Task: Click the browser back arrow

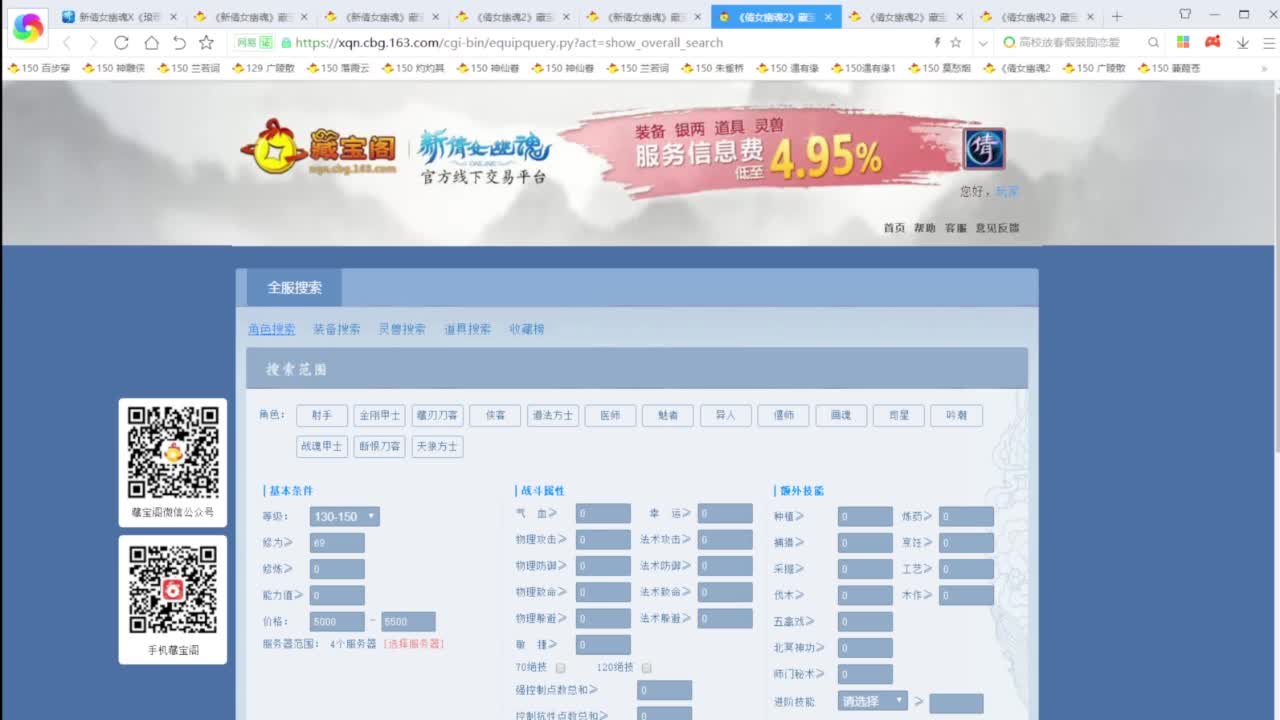Action: pyautogui.click(x=66, y=42)
